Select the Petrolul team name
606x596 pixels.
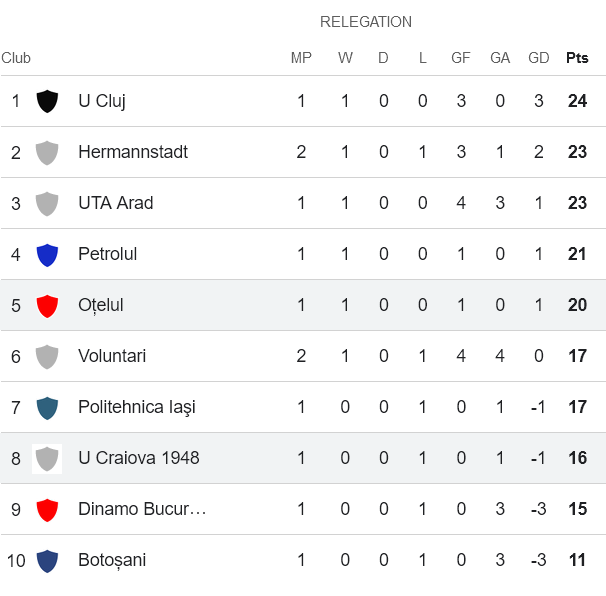click(108, 254)
